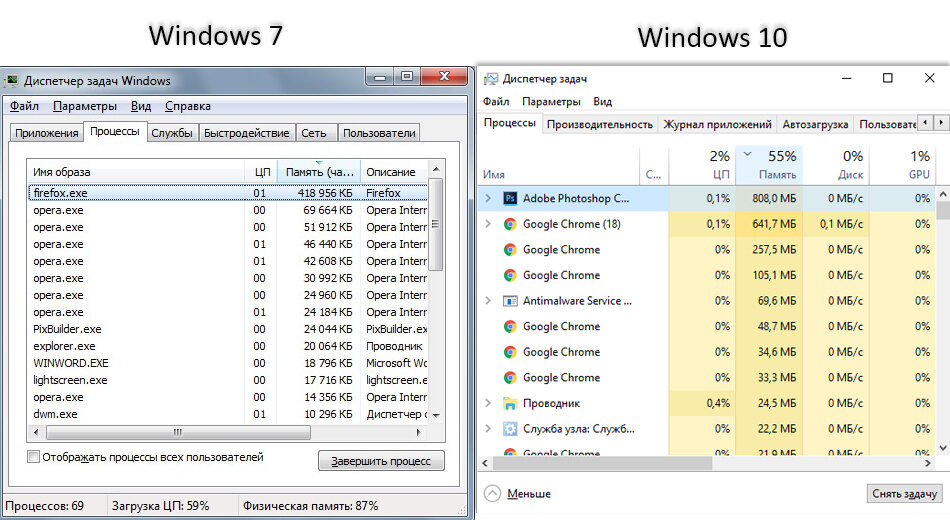Image resolution: width=950 pixels, height=520 pixels.
Task: Switch to Службы tab in Windows 7
Action: tap(172, 133)
